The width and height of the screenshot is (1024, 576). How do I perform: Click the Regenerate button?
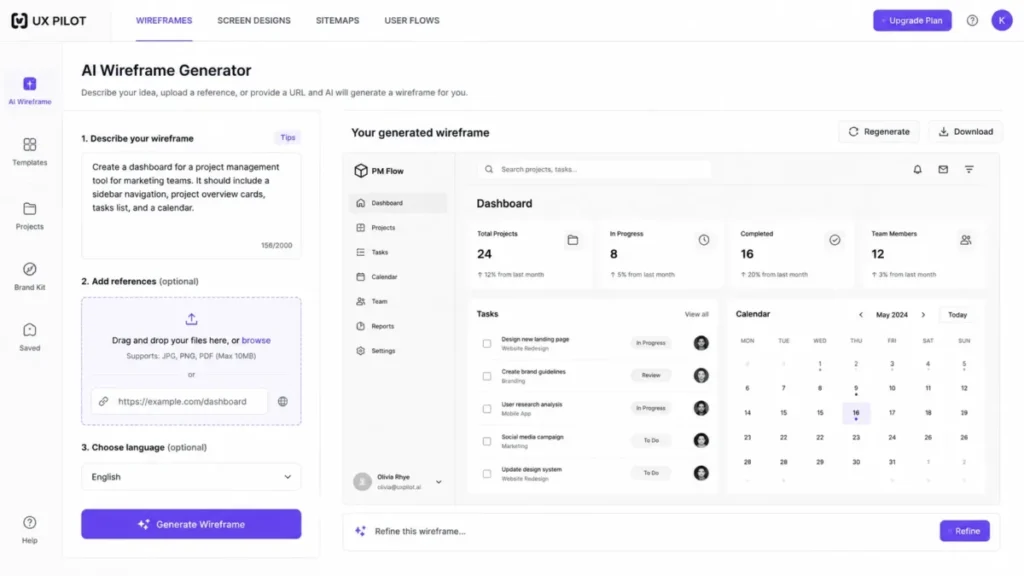click(879, 131)
